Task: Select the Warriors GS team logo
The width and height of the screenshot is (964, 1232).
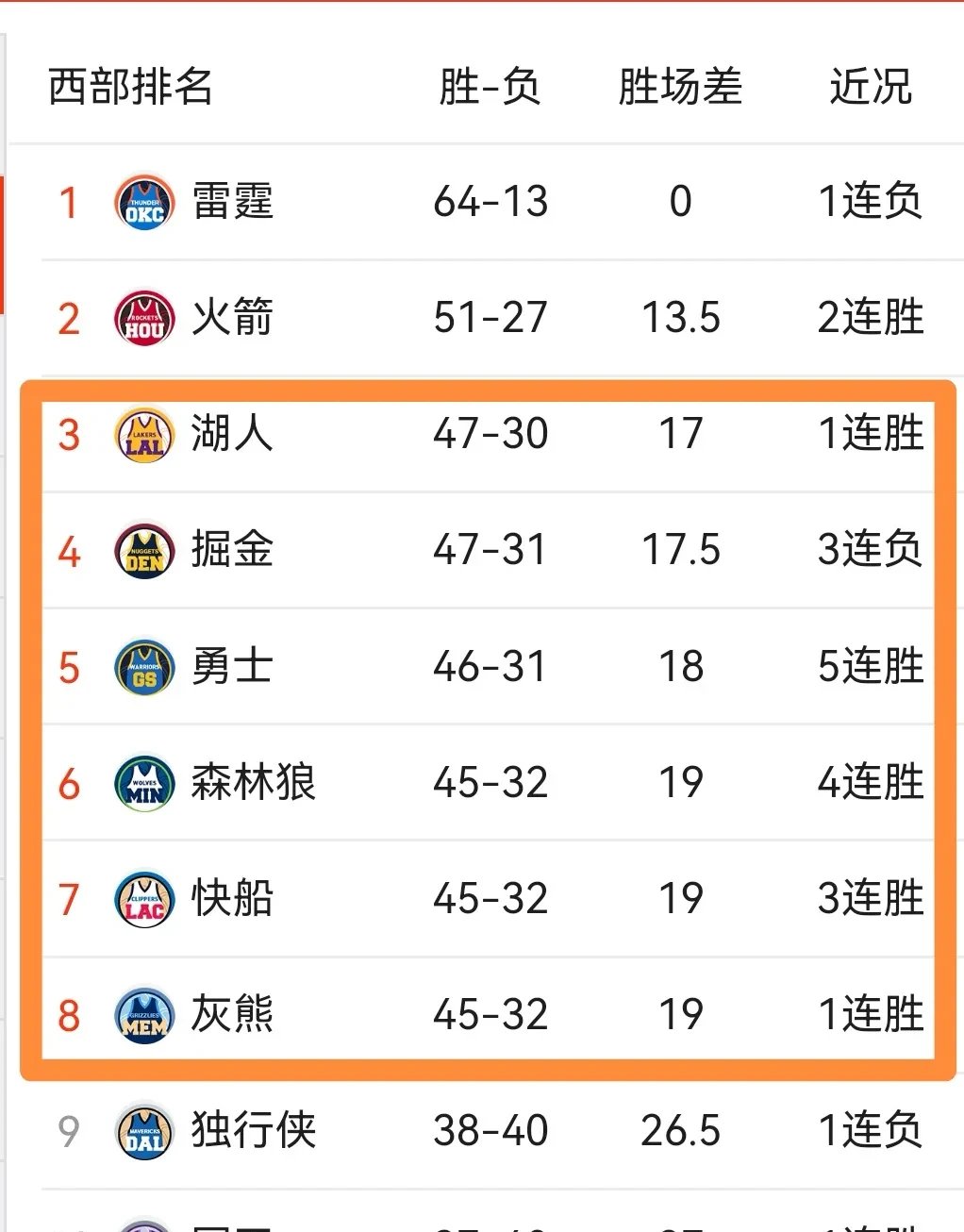Action: (143, 667)
